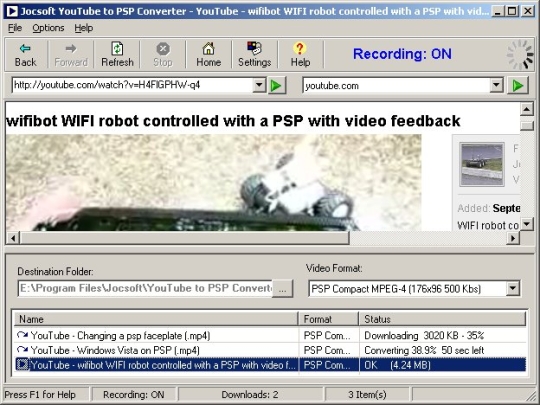Click the URL address input field
Viewport: 540px width, 405px height.
(132, 85)
